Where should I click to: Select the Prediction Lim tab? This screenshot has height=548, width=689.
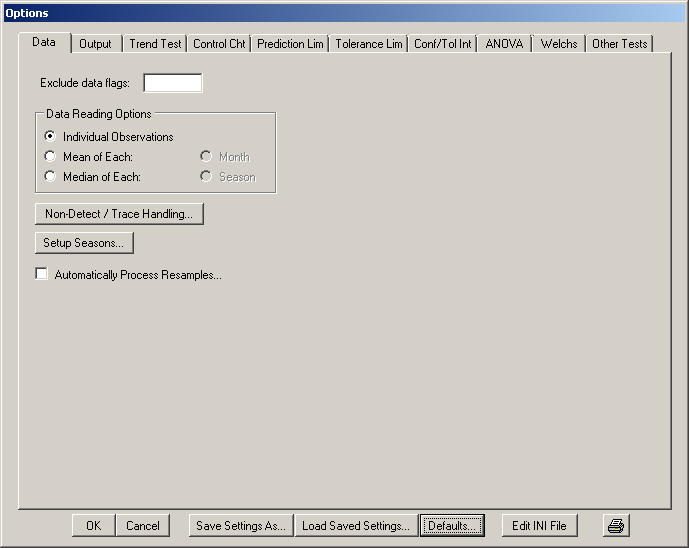click(x=290, y=44)
